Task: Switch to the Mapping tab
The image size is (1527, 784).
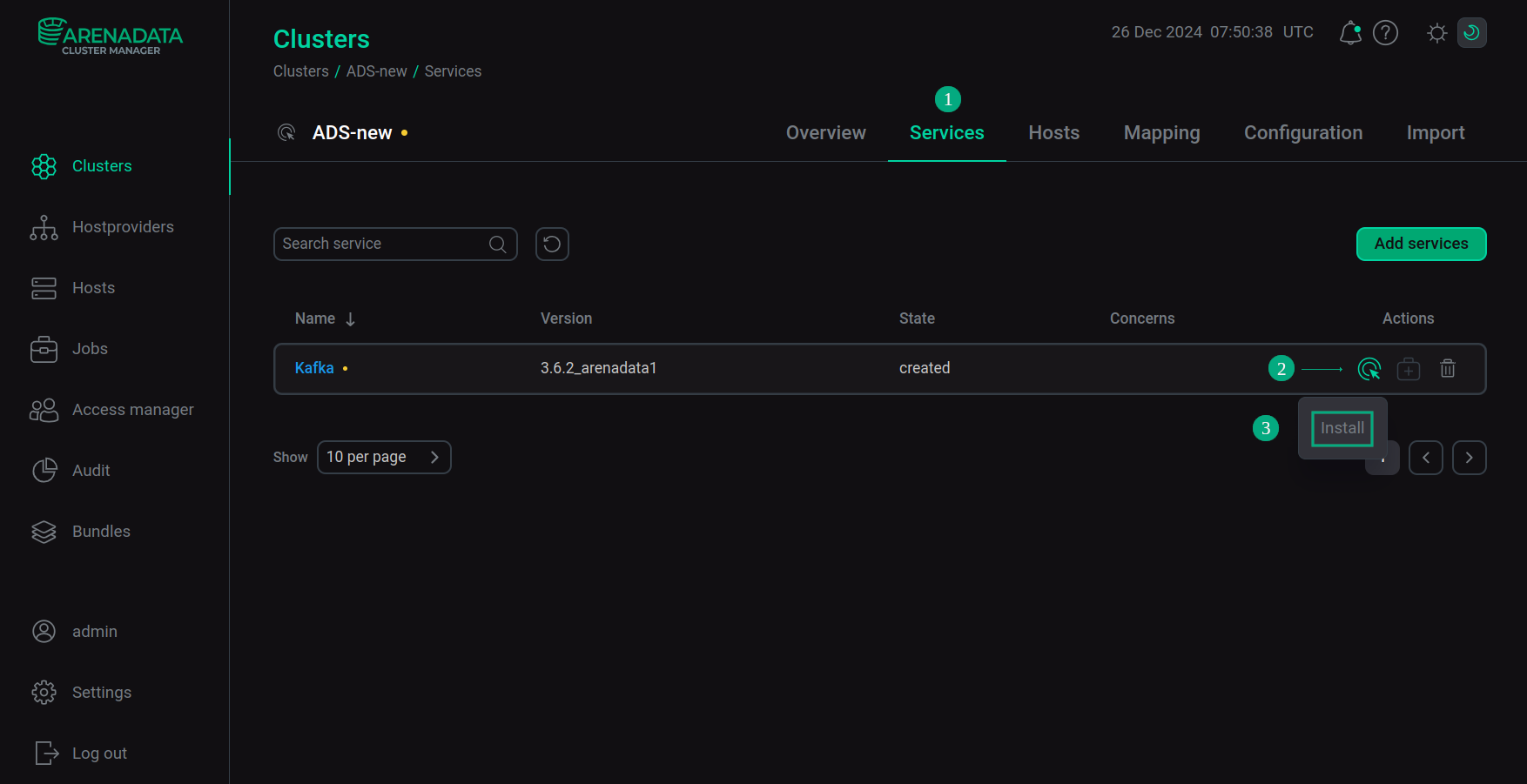Action: tap(1161, 133)
